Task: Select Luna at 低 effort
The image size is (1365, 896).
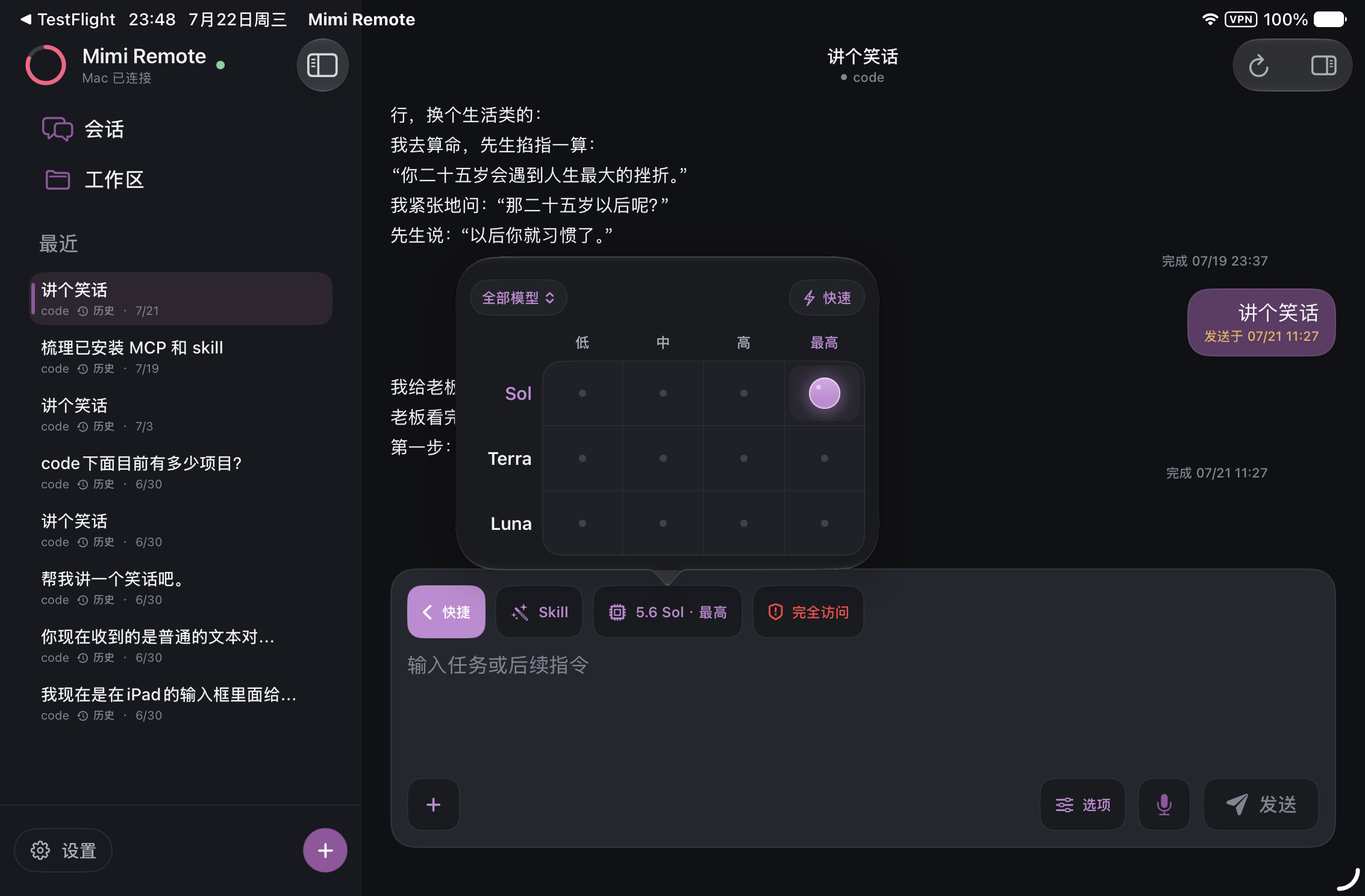Action: click(583, 523)
